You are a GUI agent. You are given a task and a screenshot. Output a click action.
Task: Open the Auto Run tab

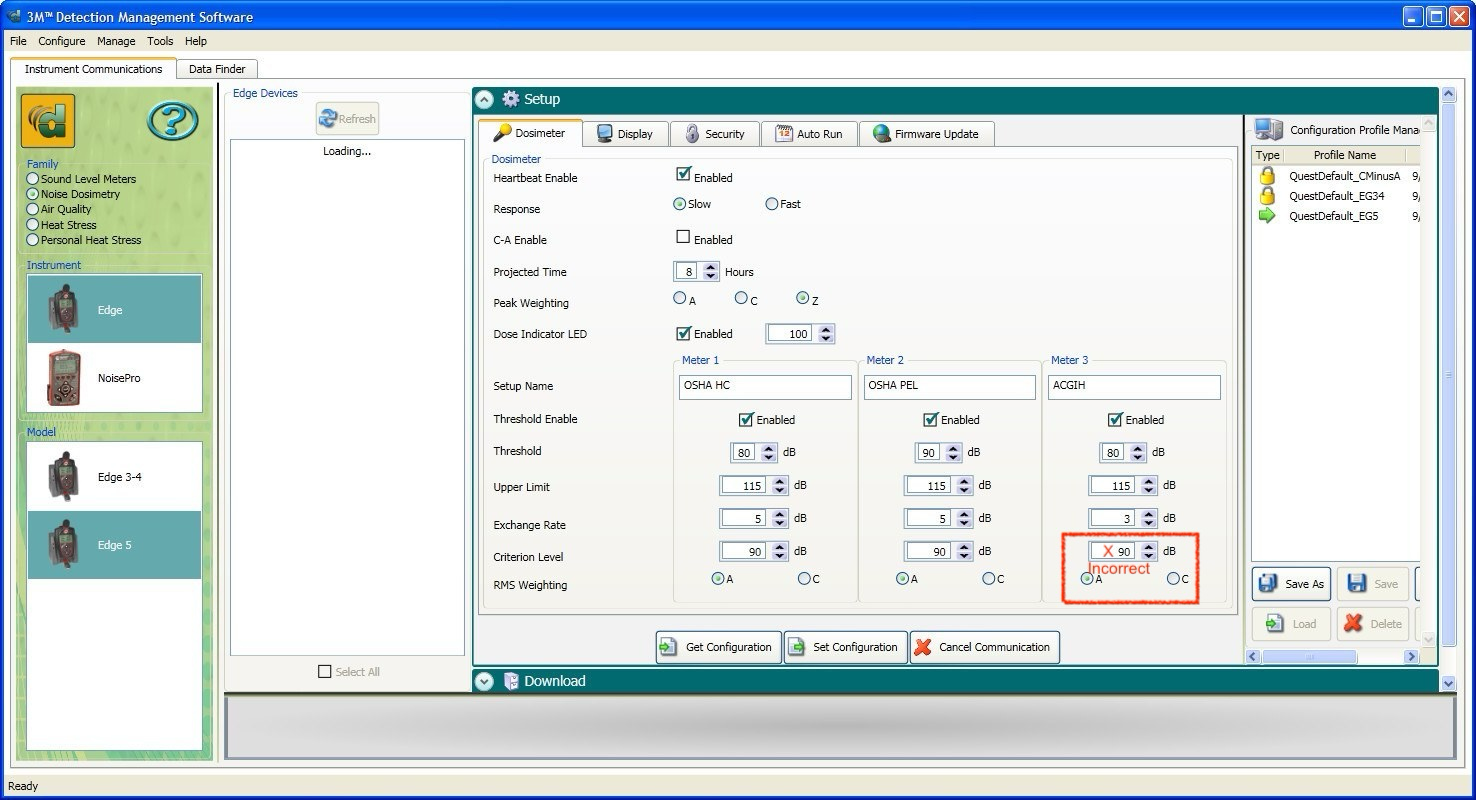[809, 134]
